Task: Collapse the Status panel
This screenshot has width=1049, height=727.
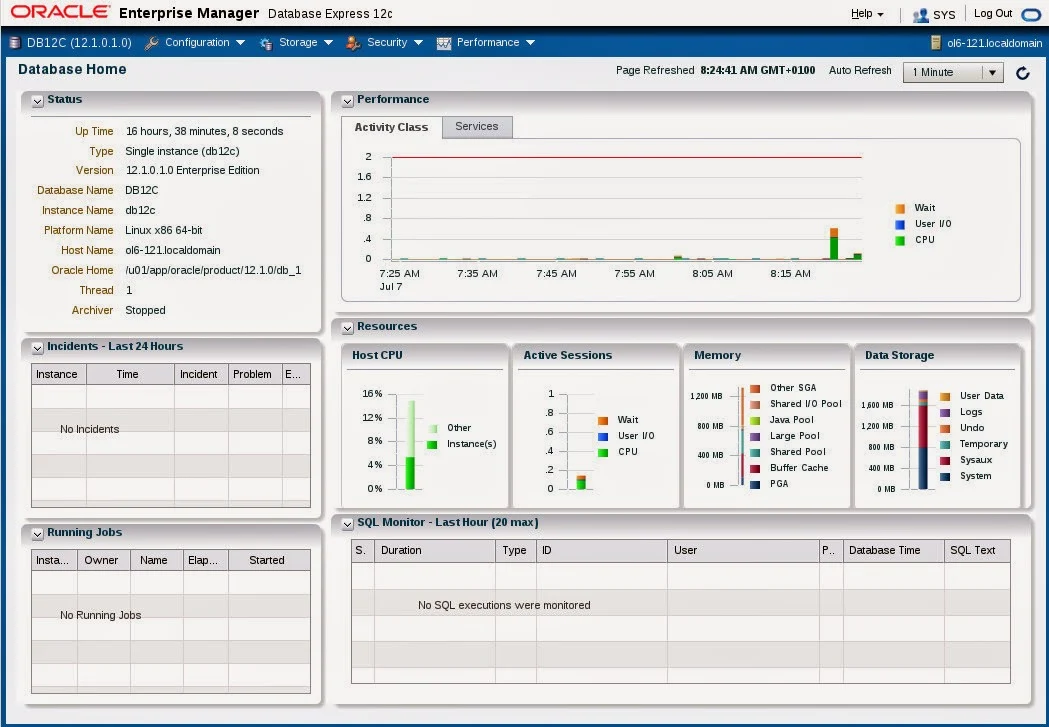Action: click(37, 101)
